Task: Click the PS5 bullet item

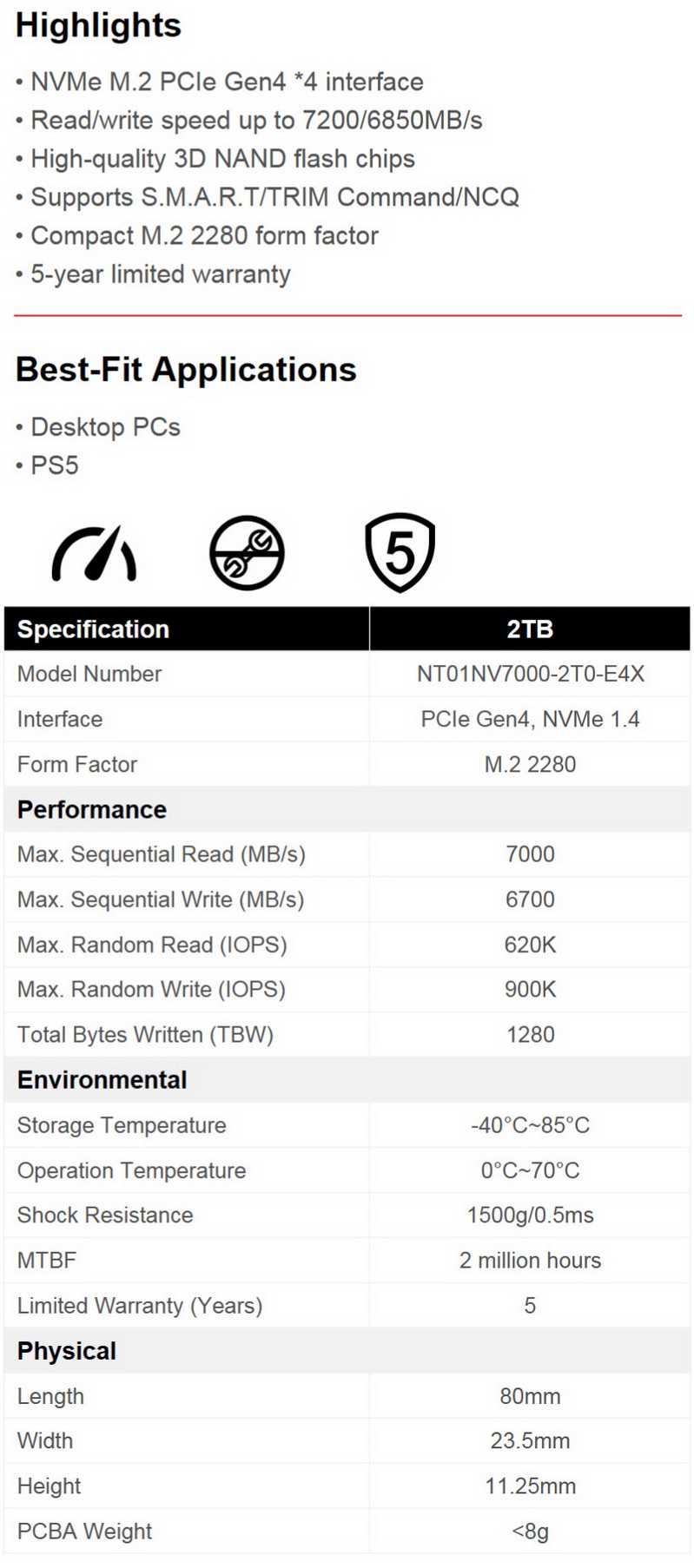Action: 48,465
